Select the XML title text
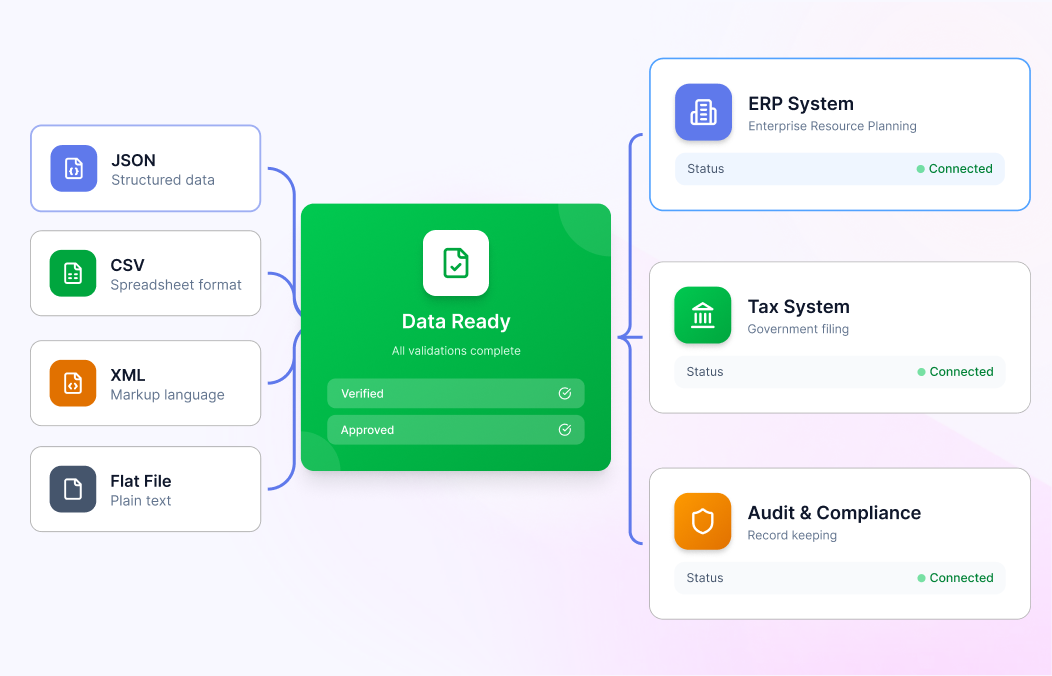 (x=127, y=375)
